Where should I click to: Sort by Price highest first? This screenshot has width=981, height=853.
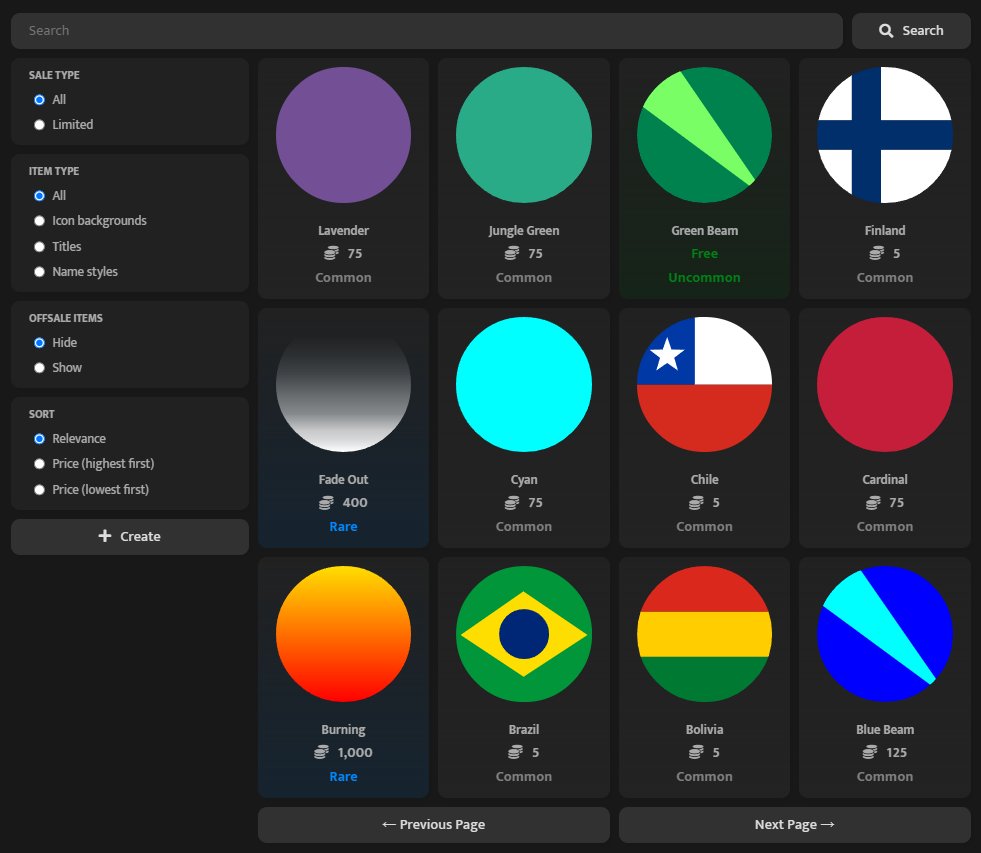39,464
